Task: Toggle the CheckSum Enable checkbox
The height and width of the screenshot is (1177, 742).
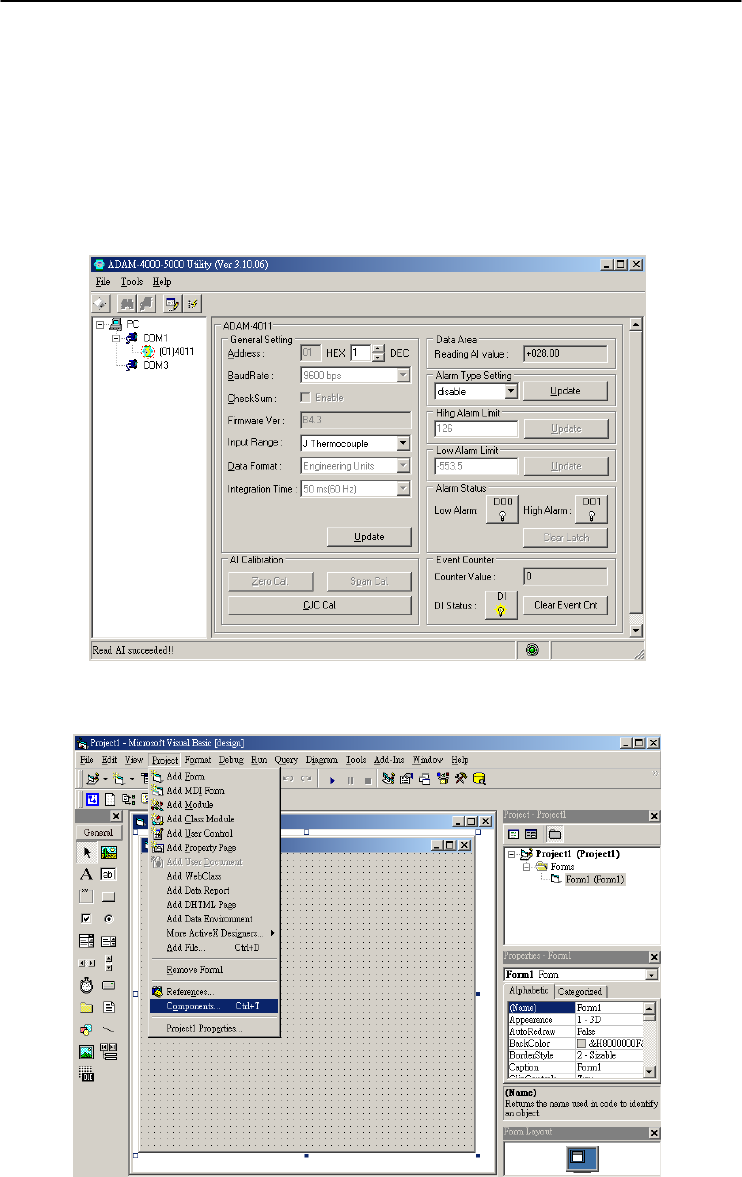Action: pyautogui.click(x=306, y=397)
